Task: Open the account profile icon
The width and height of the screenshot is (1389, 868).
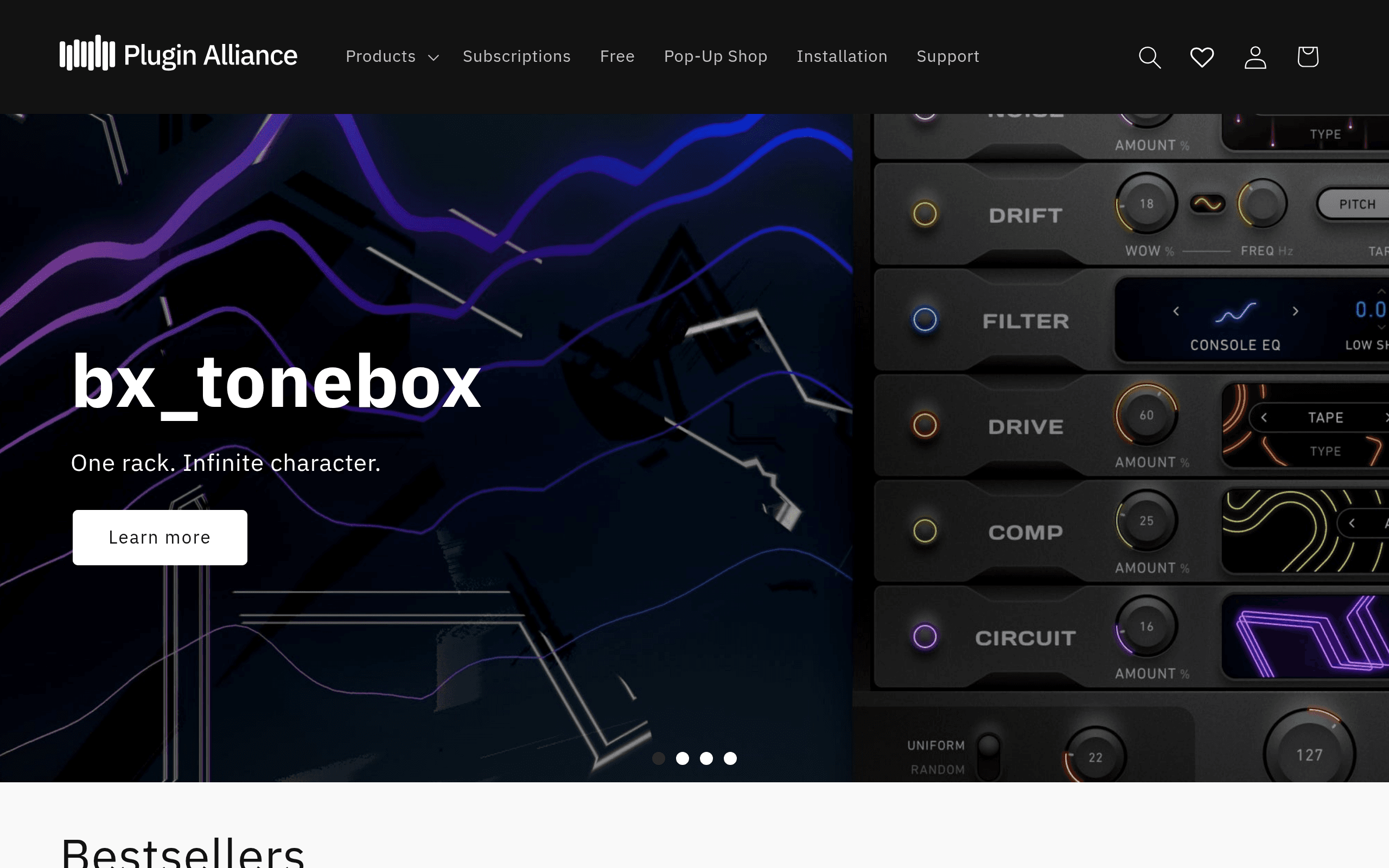Action: coord(1256,57)
